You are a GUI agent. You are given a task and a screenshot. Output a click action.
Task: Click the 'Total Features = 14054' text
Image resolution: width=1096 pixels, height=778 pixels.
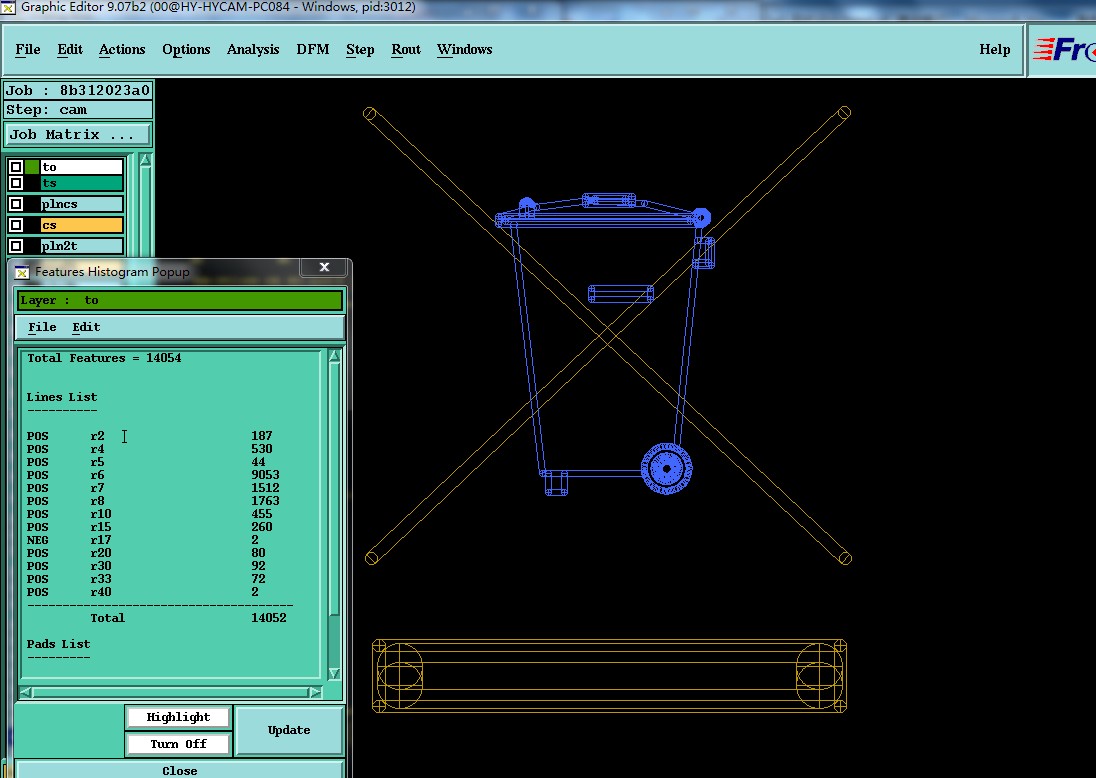point(104,358)
